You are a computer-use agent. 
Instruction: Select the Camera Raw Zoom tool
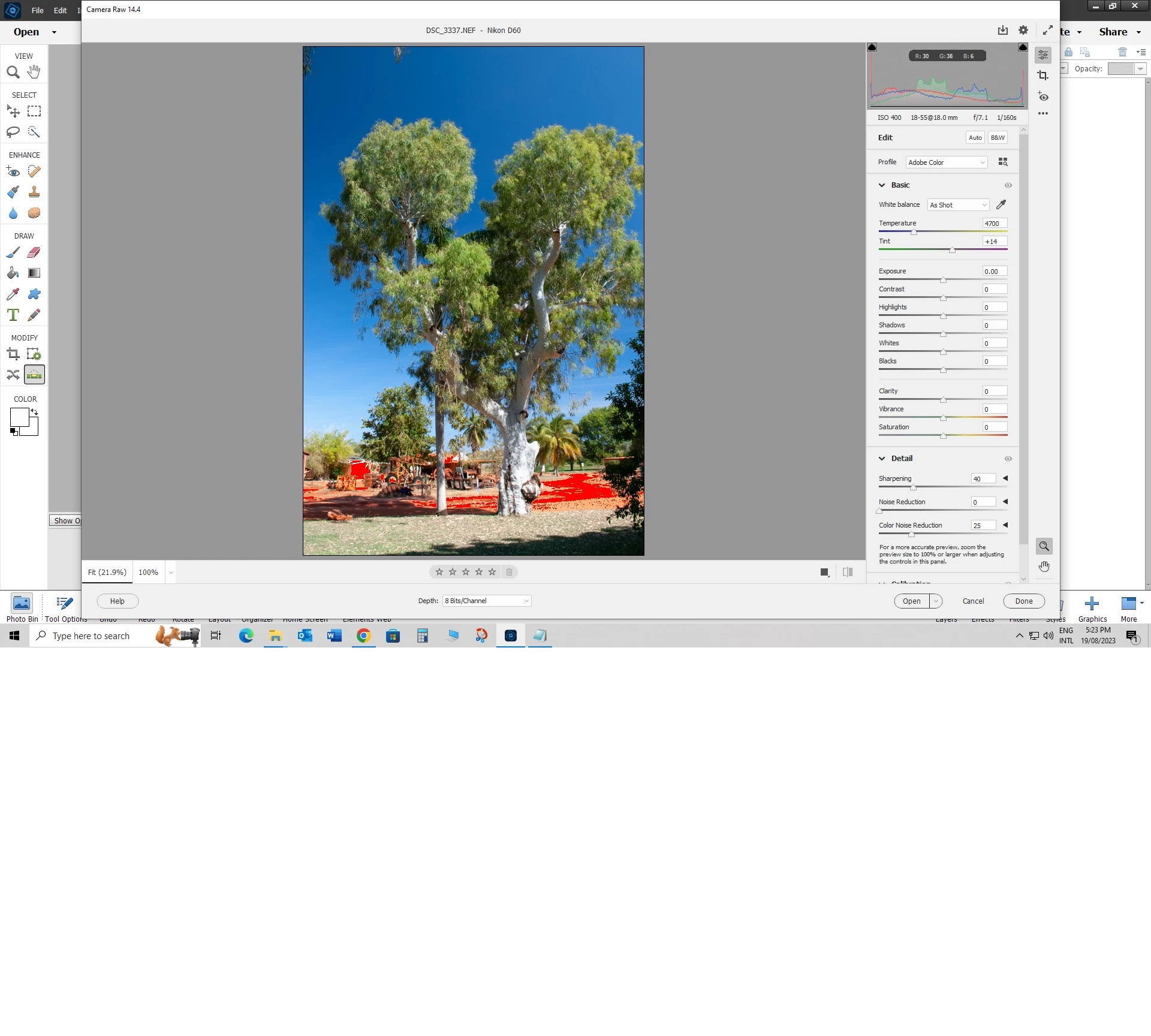tap(1044, 546)
